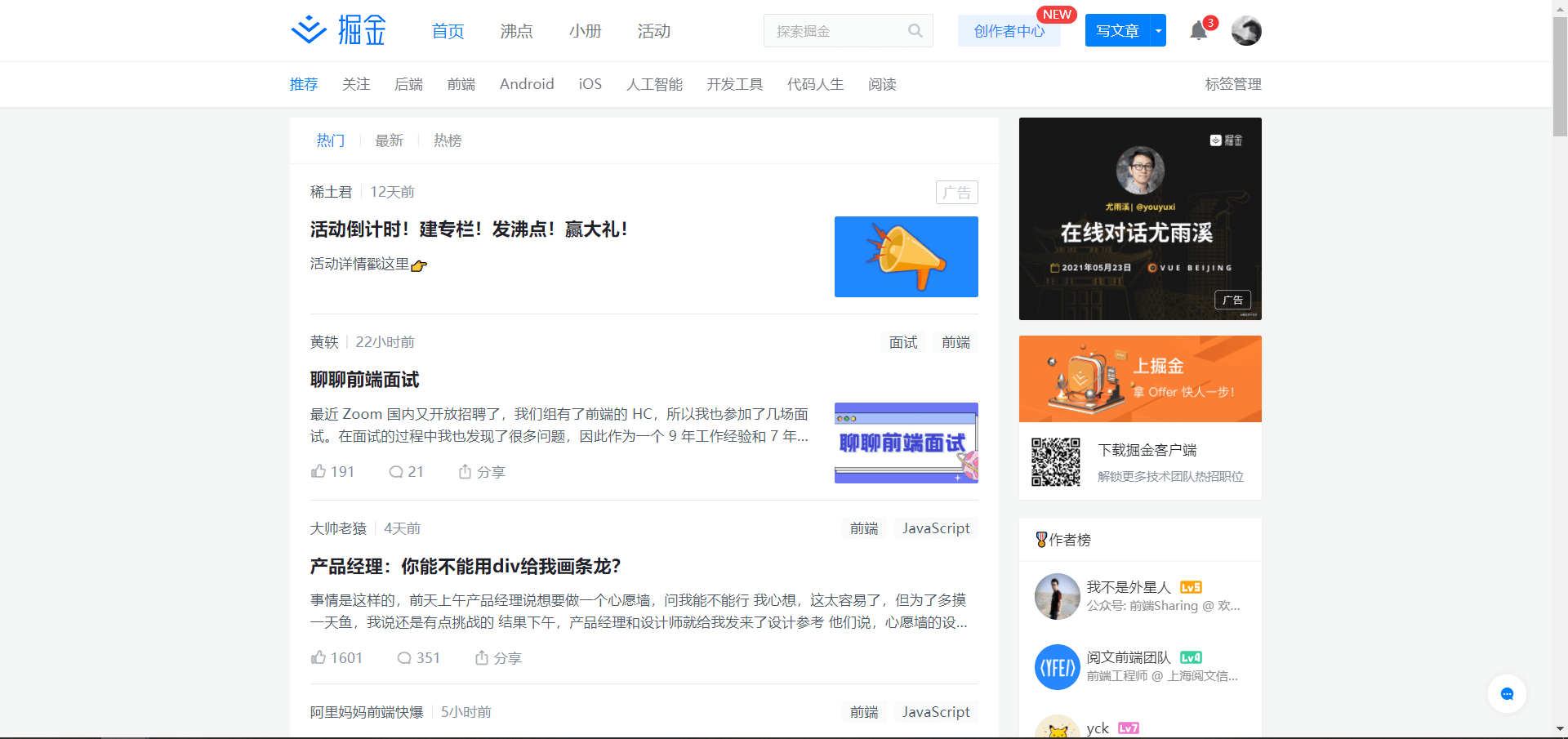Open the 在线对话尤雨溪 ad banner

[1140, 219]
